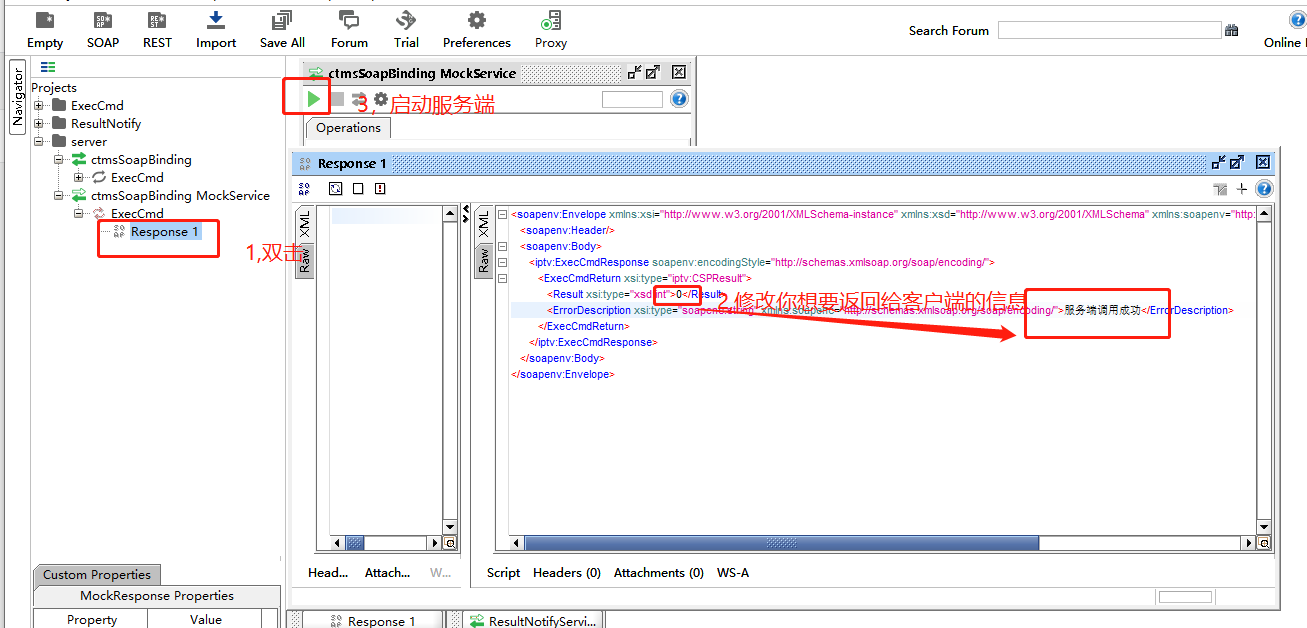Click the Search Forum magnifier icon
The width and height of the screenshot is (1307, 628).
(x=1231, y=30)
